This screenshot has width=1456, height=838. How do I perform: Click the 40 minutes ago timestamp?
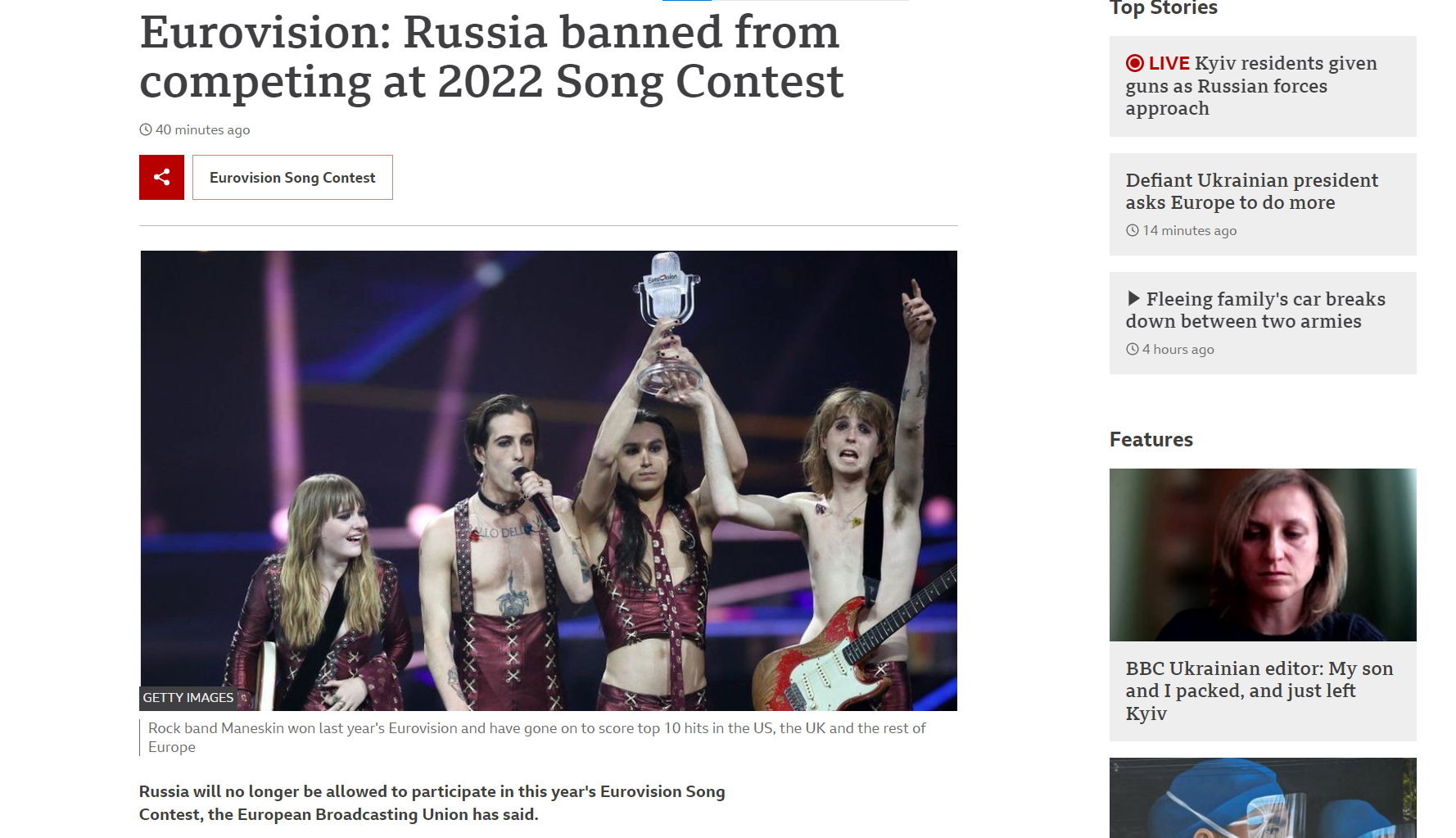(x=202, y=129)
